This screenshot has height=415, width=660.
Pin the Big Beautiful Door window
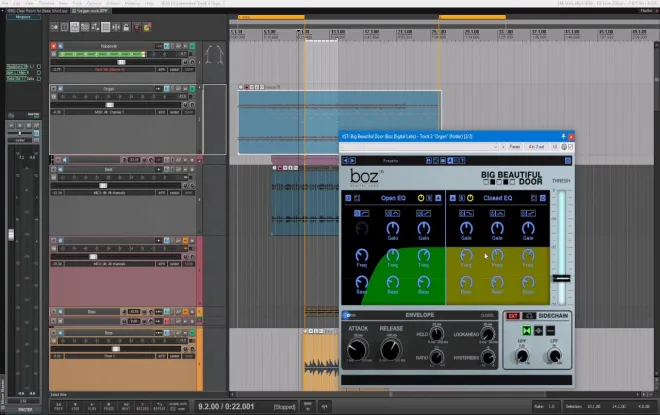coord(563,136)
